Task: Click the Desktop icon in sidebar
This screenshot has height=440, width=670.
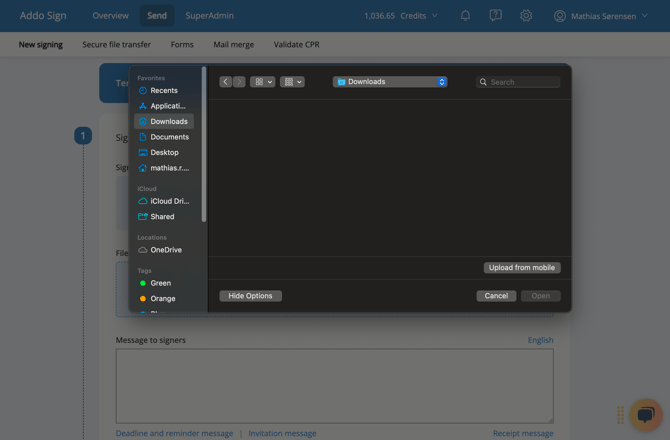Action: click(143, 153)
